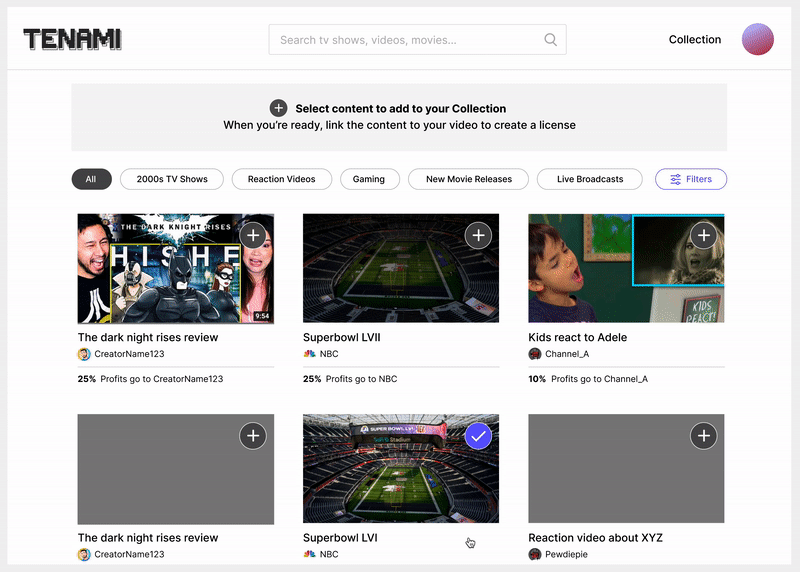The image size is (800, 572).
Task: Open The Dark Knight Rises thumbnail
Action: (x=176, y=268)
